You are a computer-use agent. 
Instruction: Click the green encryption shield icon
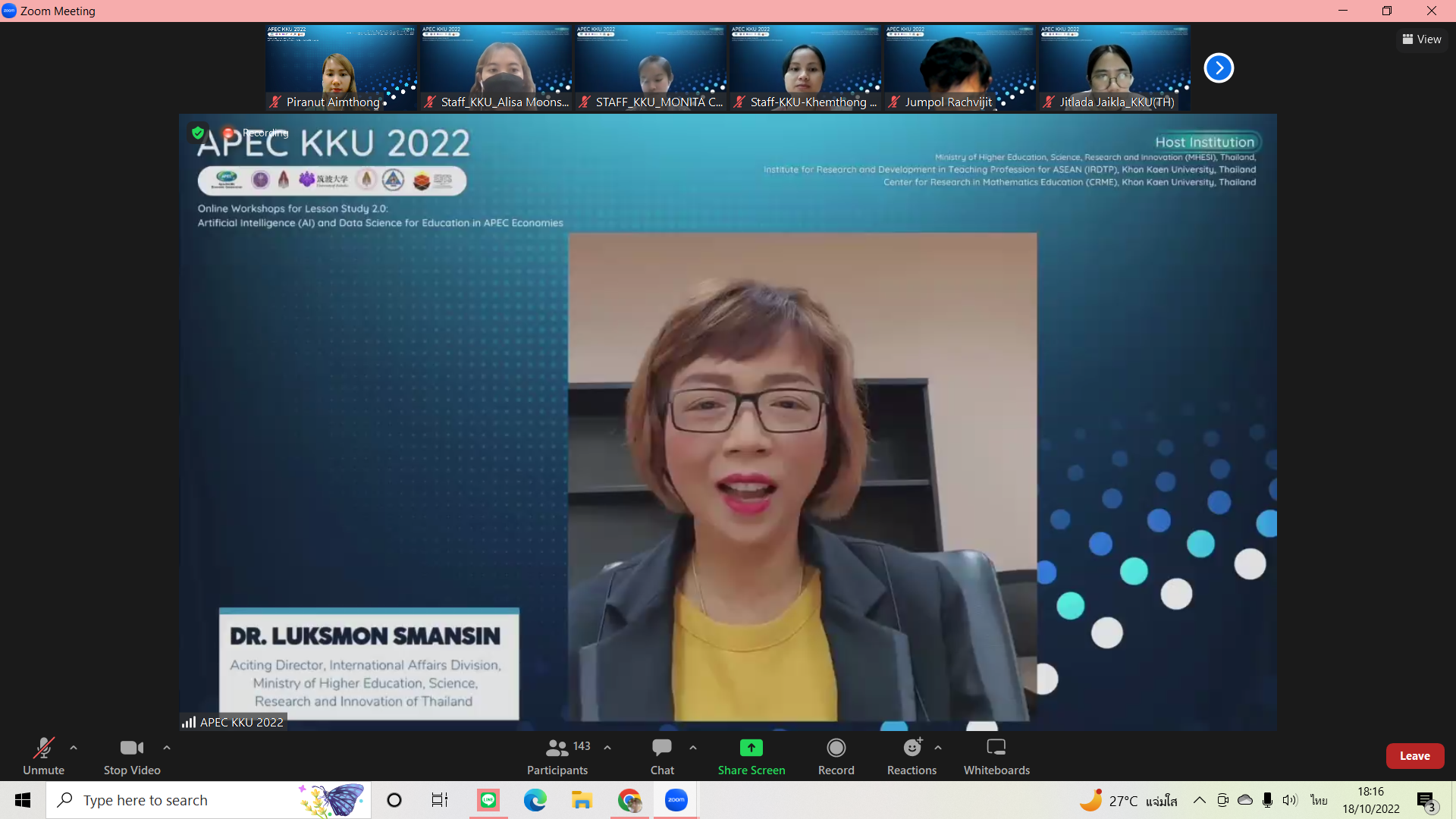tap(198, 133)
